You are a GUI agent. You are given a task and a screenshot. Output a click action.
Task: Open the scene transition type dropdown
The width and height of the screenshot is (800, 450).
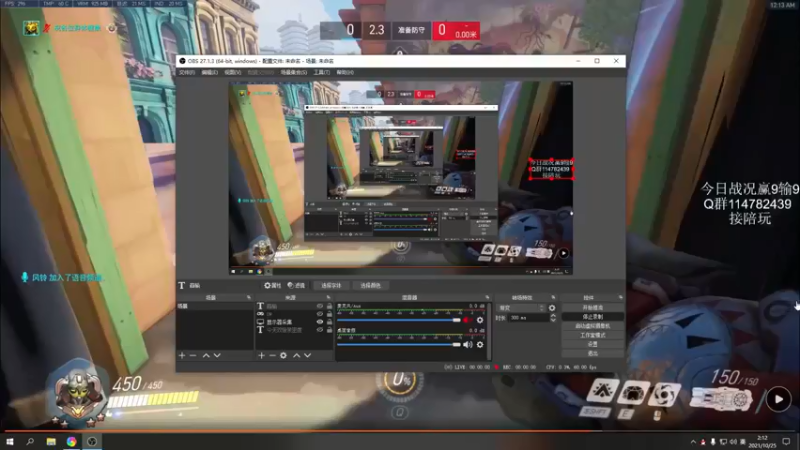[x=521, y=308]
